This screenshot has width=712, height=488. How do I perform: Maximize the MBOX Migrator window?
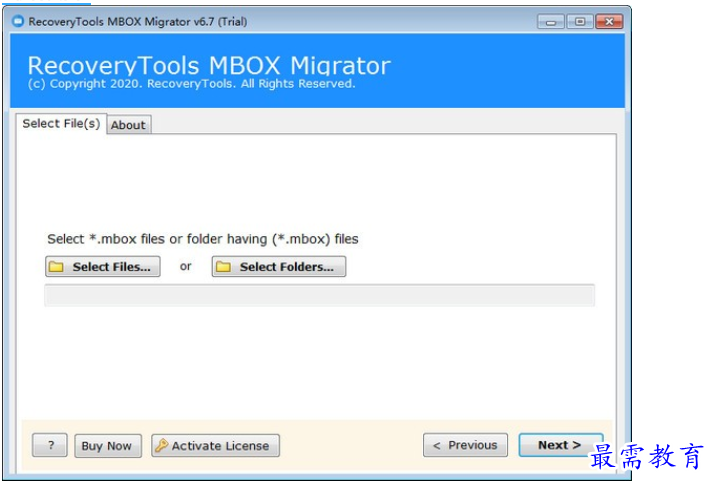pyautogui.click(x=580, y=21)
